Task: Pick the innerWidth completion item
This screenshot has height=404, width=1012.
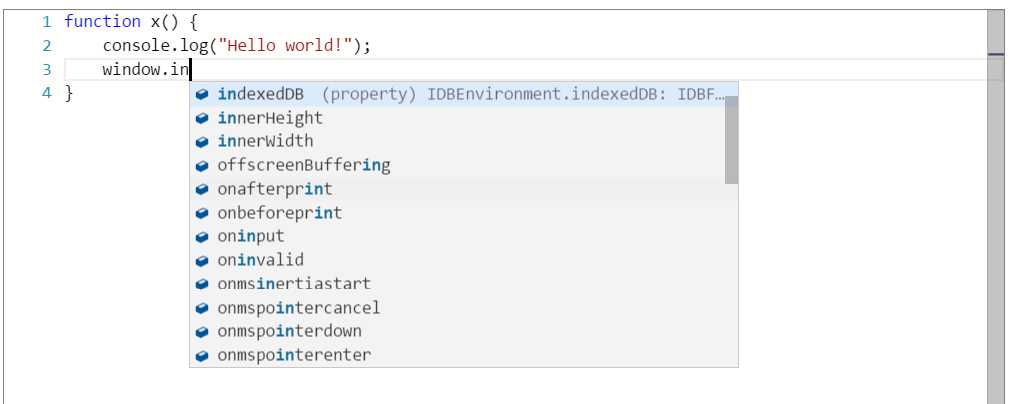Action: click(x=457, y=141)
